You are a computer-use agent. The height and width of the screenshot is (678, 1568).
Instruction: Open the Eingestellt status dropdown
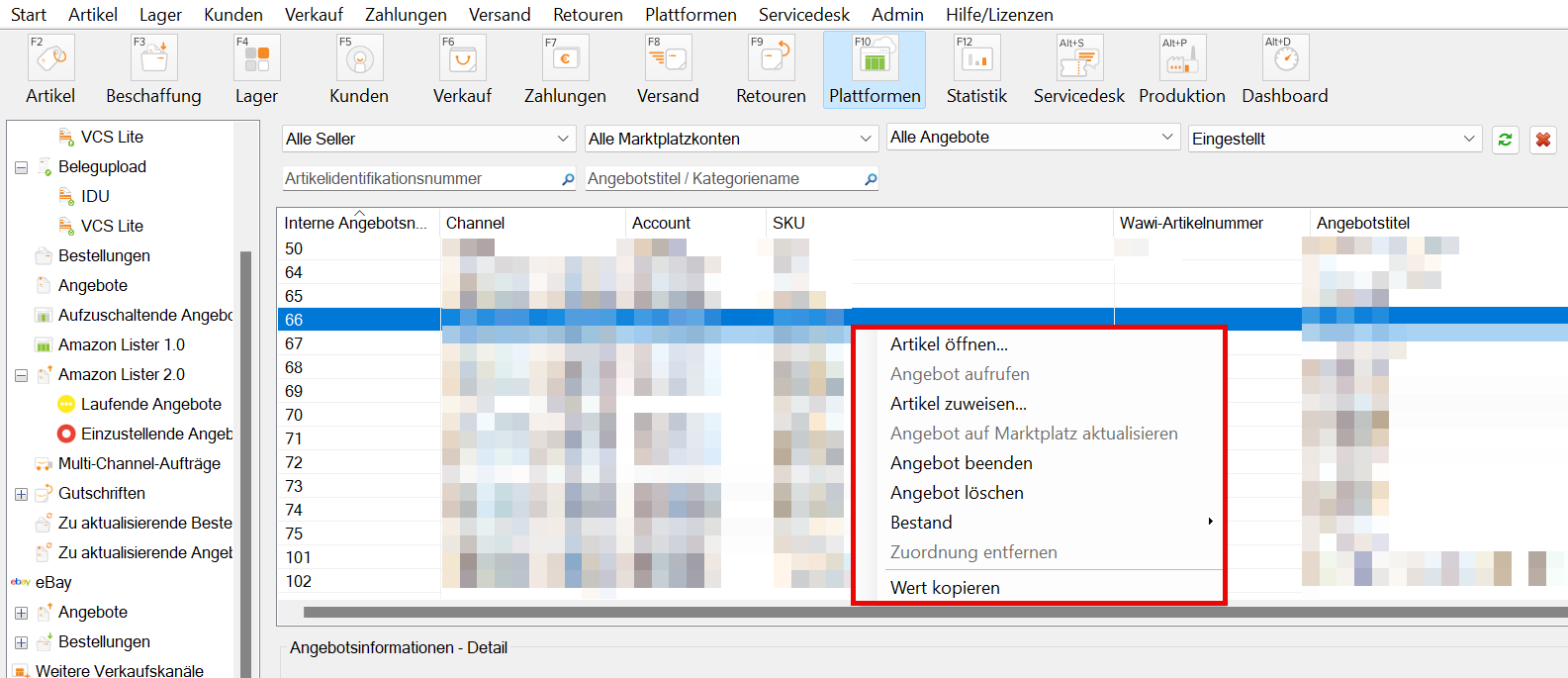pyautogui.click(x=1334, y=140)
